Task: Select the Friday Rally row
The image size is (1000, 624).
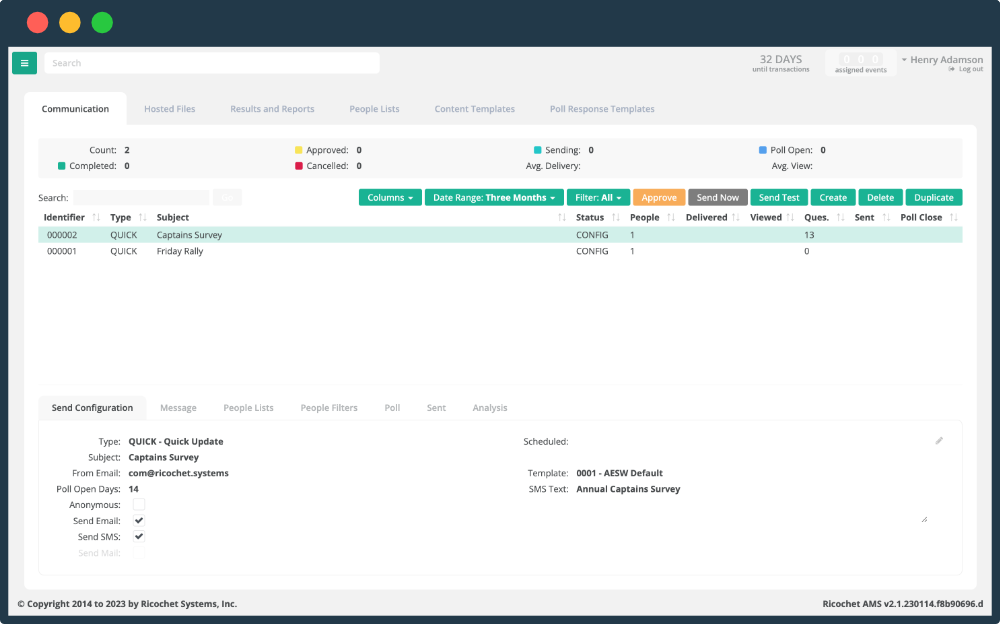Action: [500, 251]
